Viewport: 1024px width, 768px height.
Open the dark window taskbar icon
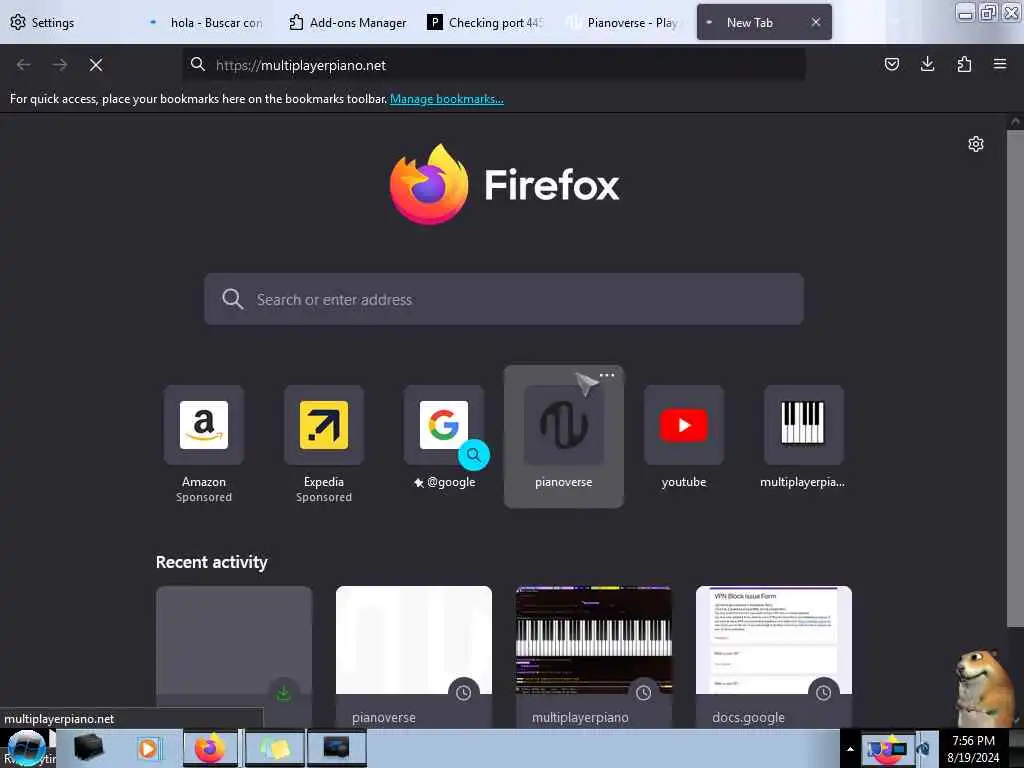336,748
